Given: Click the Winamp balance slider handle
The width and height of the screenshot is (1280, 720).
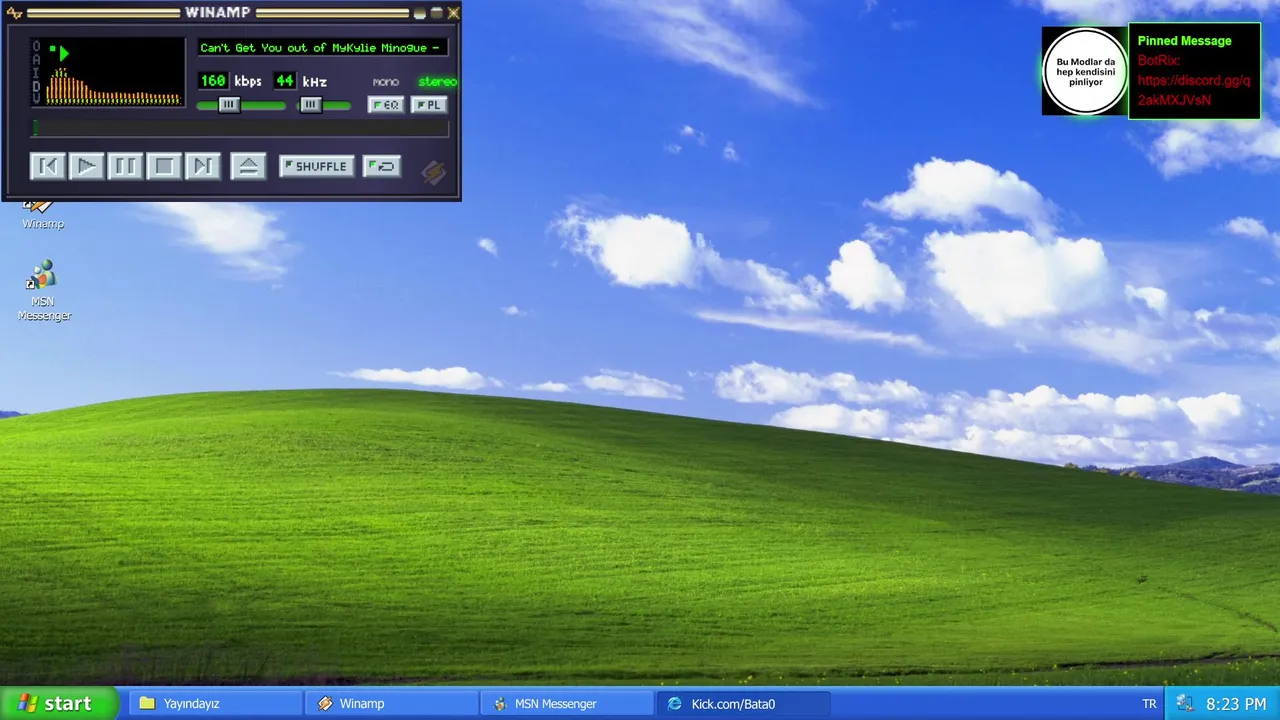Looking at the screenshot, I should (x=311, y=104).
